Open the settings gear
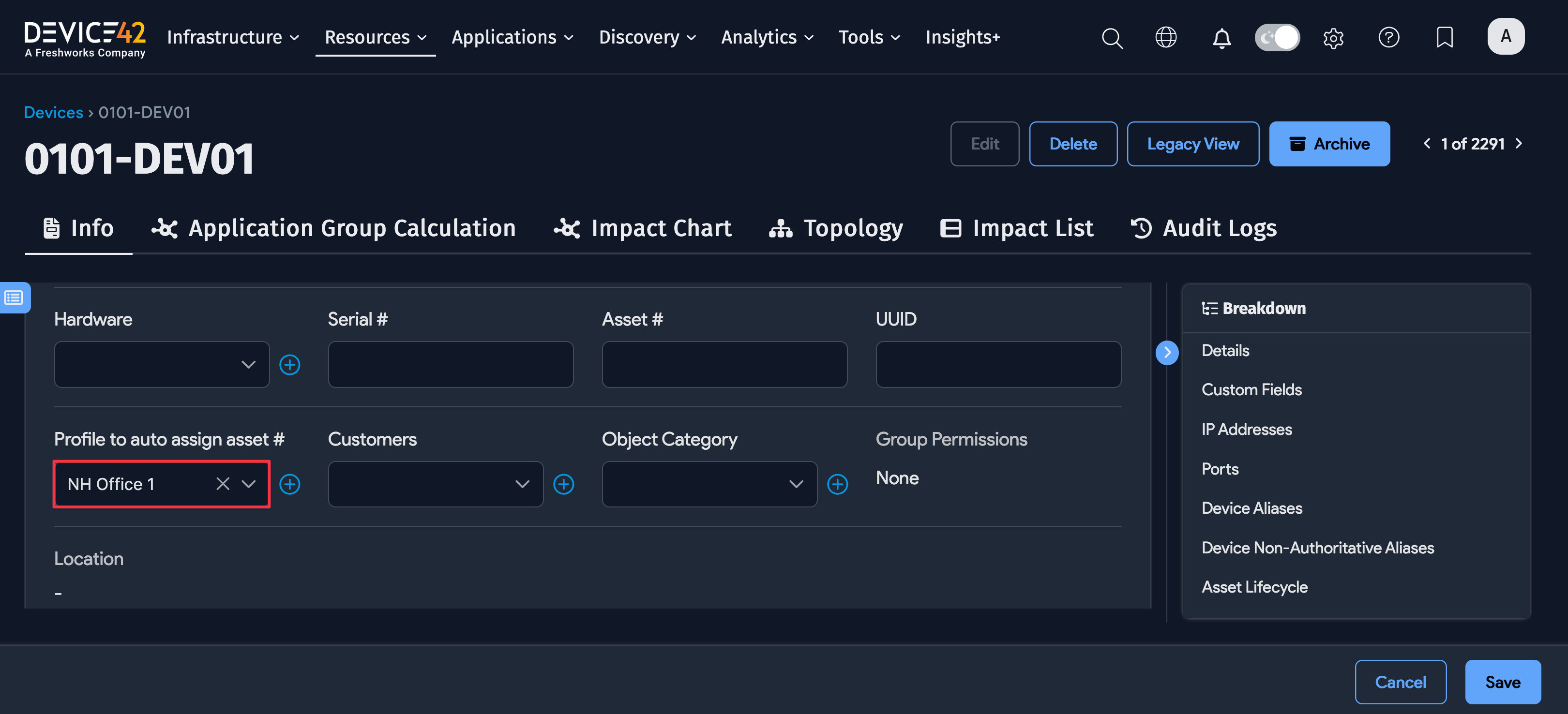The width and height of the screenshot is (1568, 714). 1333,38
